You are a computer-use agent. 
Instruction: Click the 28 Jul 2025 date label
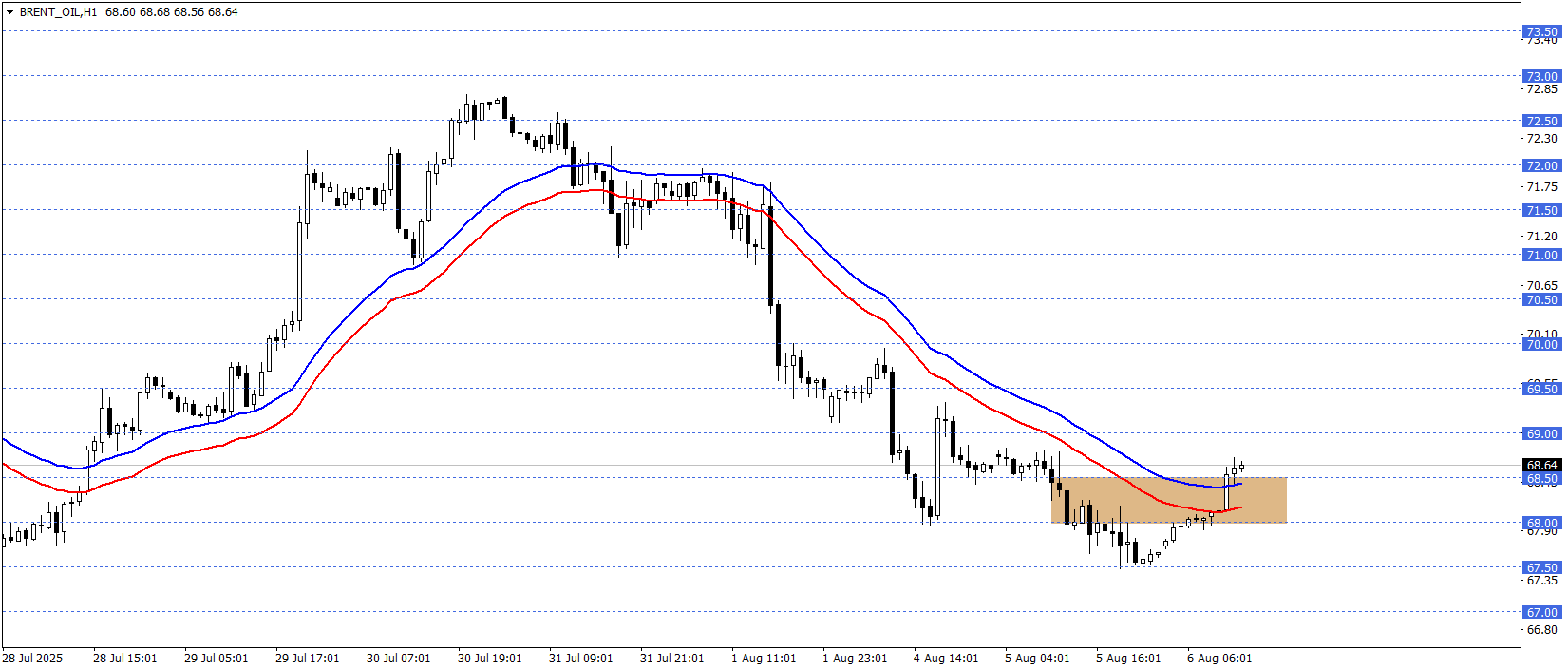tap(32, 658)
